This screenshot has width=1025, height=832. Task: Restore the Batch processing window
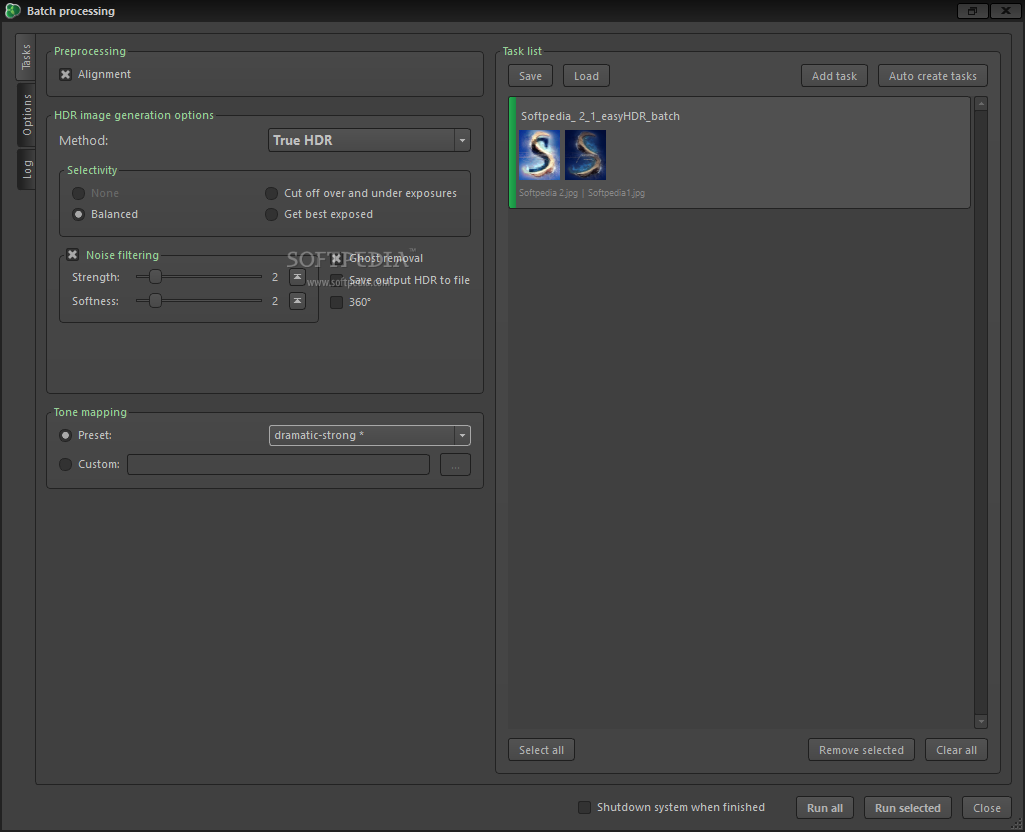tap(973, 10)
